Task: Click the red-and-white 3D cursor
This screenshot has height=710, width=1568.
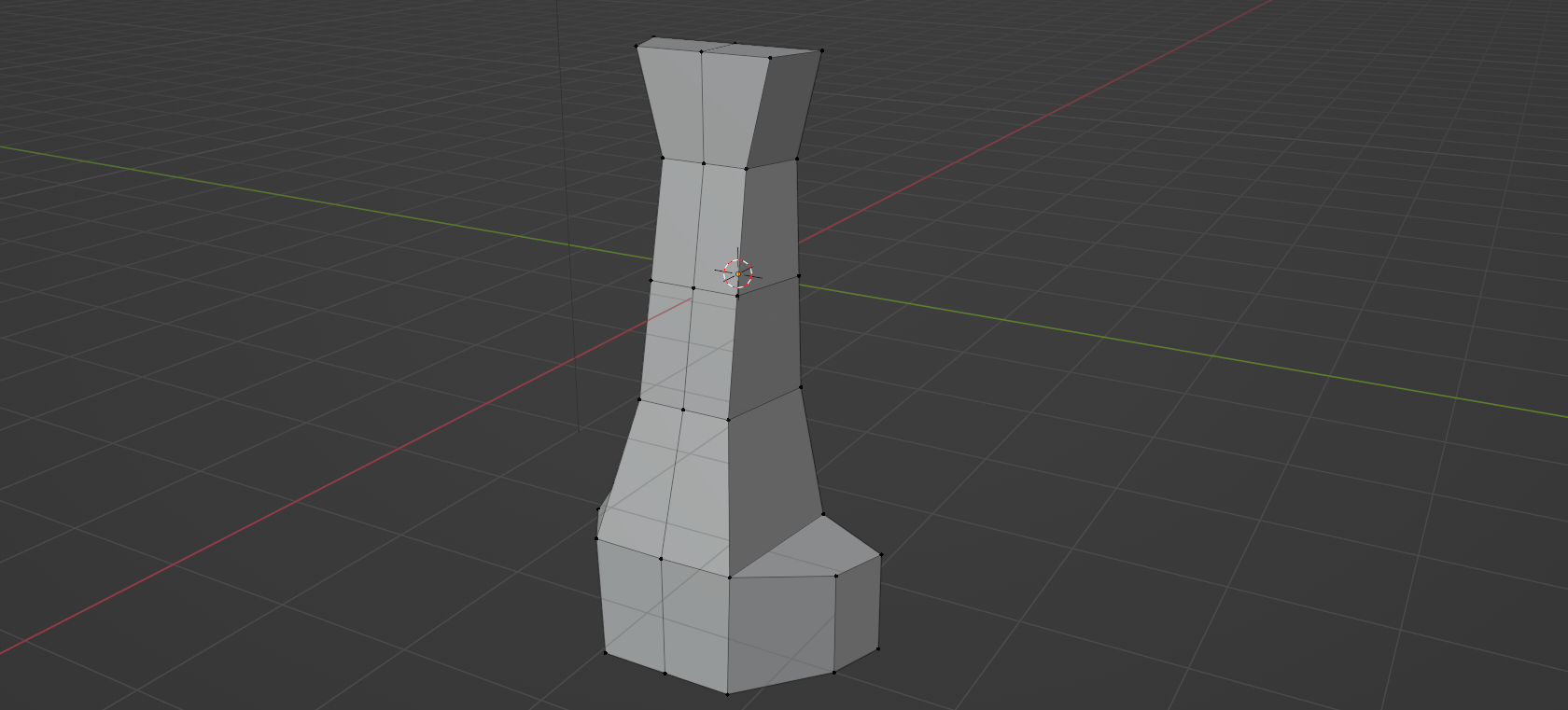Action: click(737, 272)
